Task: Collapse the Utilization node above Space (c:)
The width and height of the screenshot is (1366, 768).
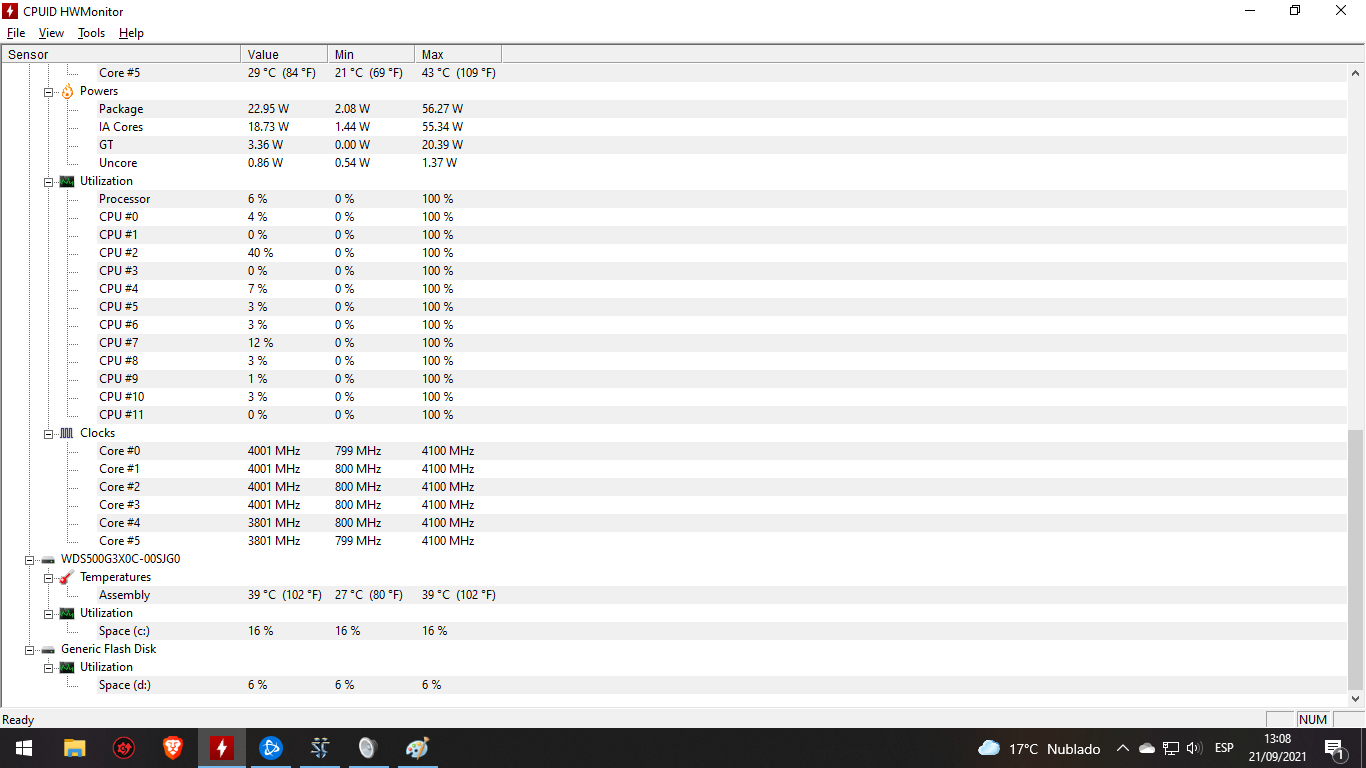Action: pyautogui.click(x=48, y=613)
